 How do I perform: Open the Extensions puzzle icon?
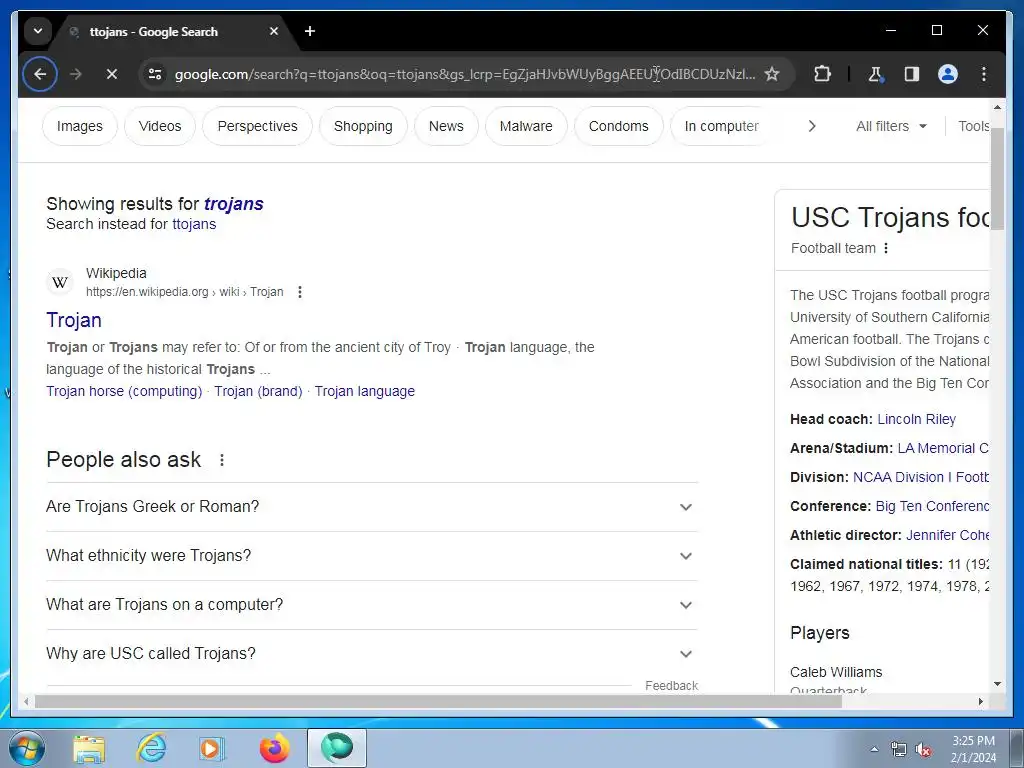[822, 74]
